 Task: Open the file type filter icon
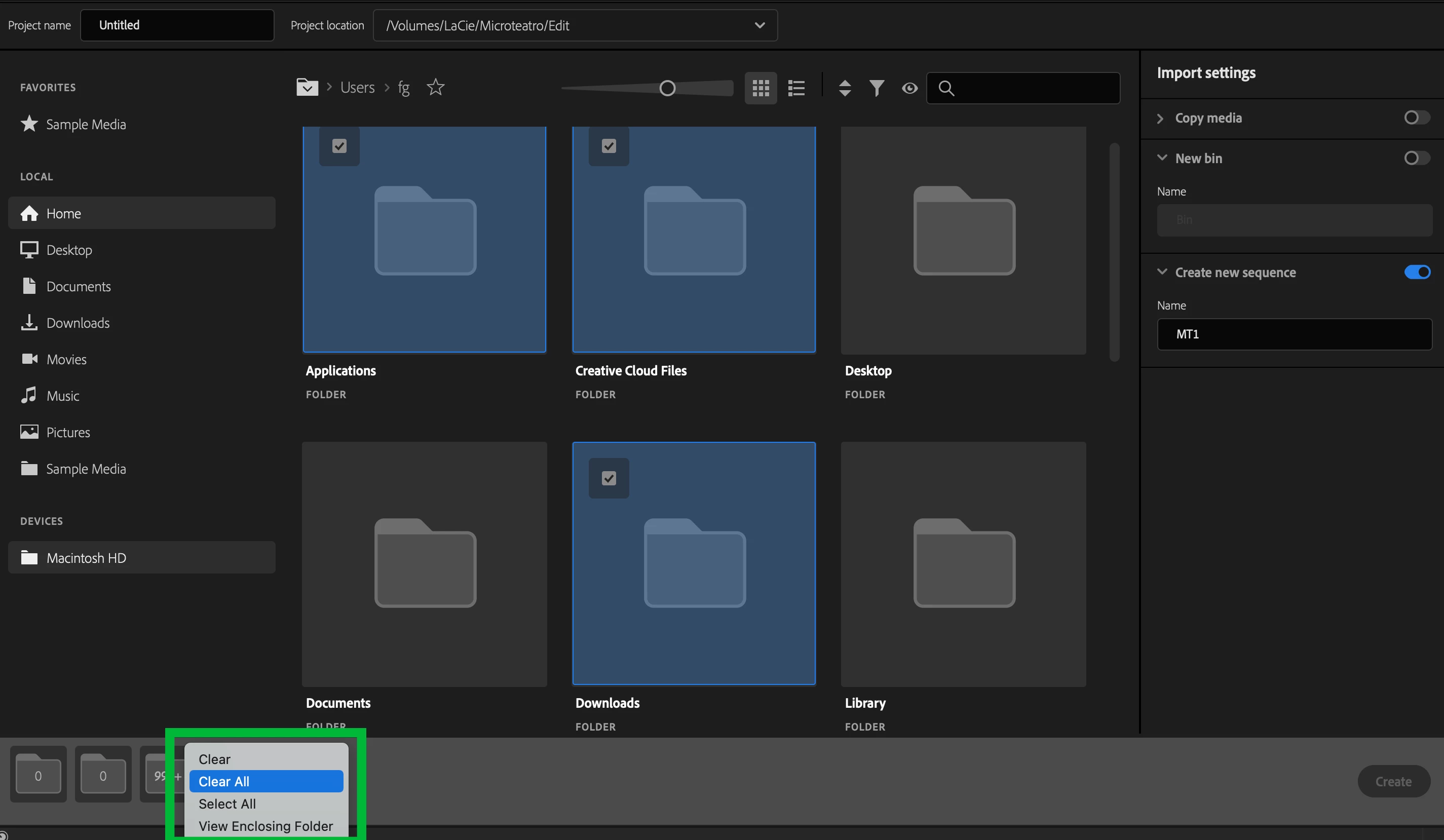[876, 88]
